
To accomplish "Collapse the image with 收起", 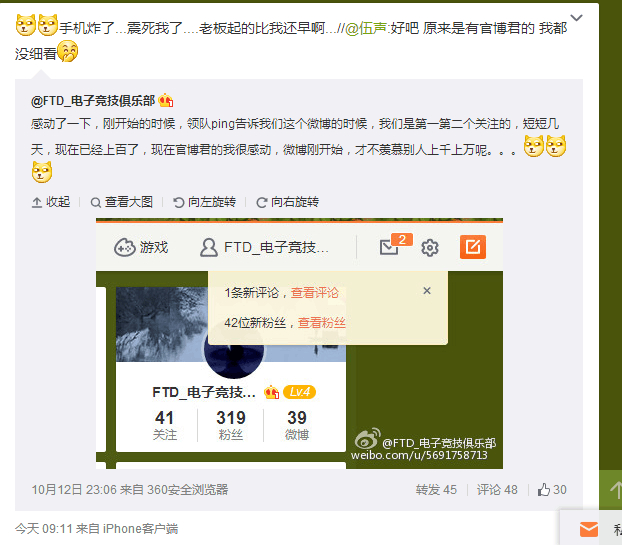I will point(51,202).
